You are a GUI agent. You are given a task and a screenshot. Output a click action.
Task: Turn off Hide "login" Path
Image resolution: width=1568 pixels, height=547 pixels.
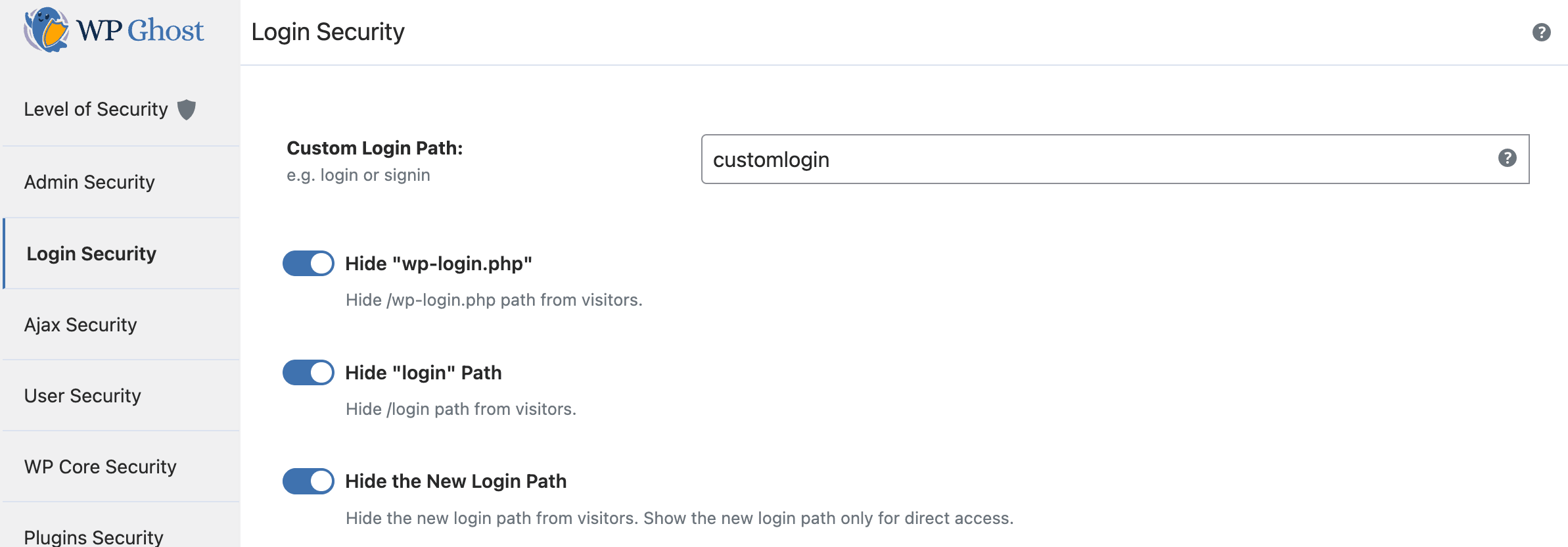[x=308, y=372]
